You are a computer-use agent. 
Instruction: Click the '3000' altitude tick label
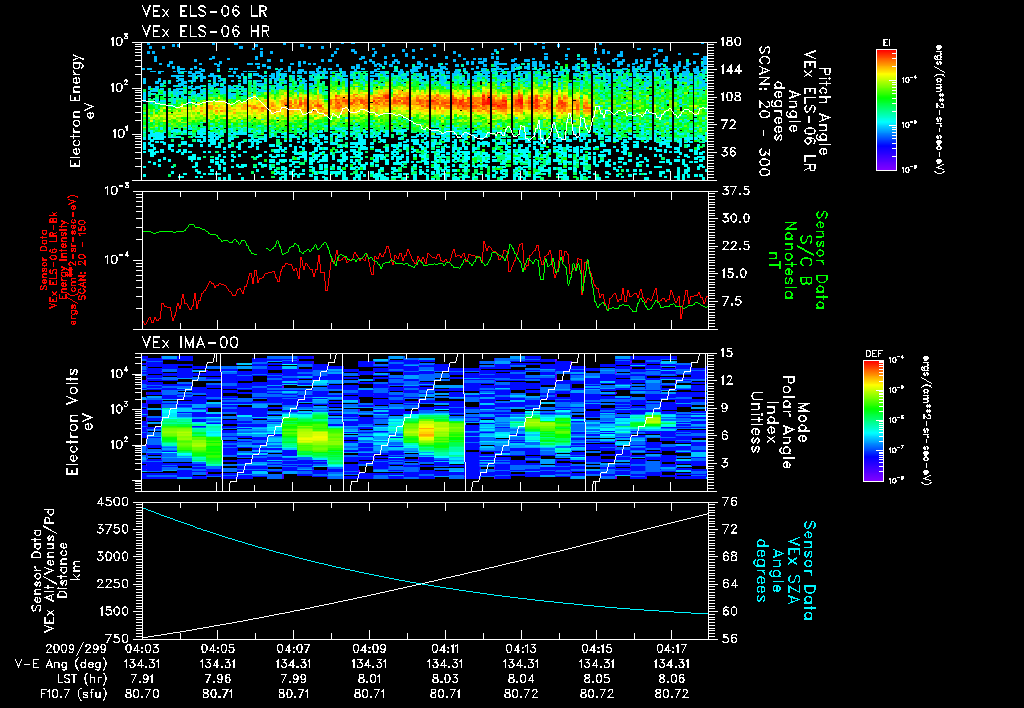coord(112,557)
